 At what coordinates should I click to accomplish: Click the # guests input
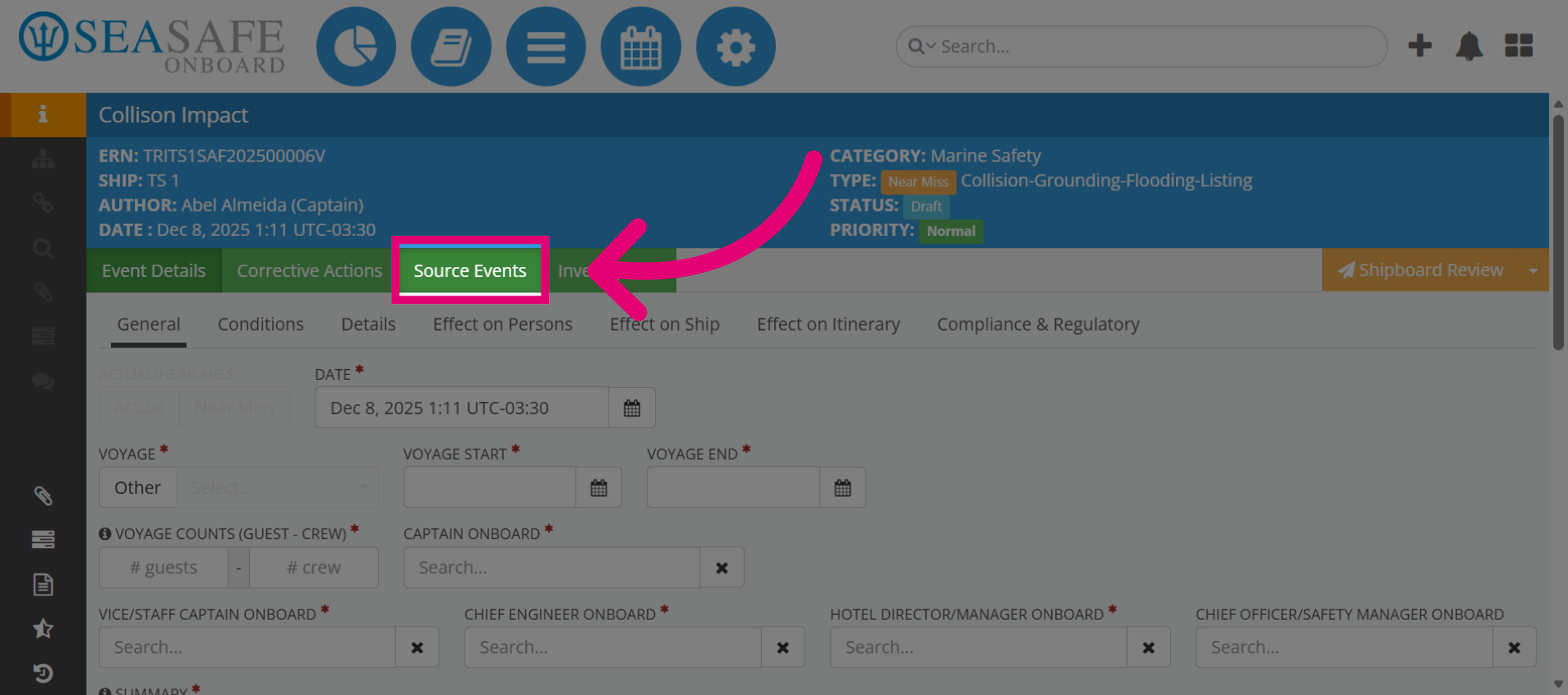[163, 568]
